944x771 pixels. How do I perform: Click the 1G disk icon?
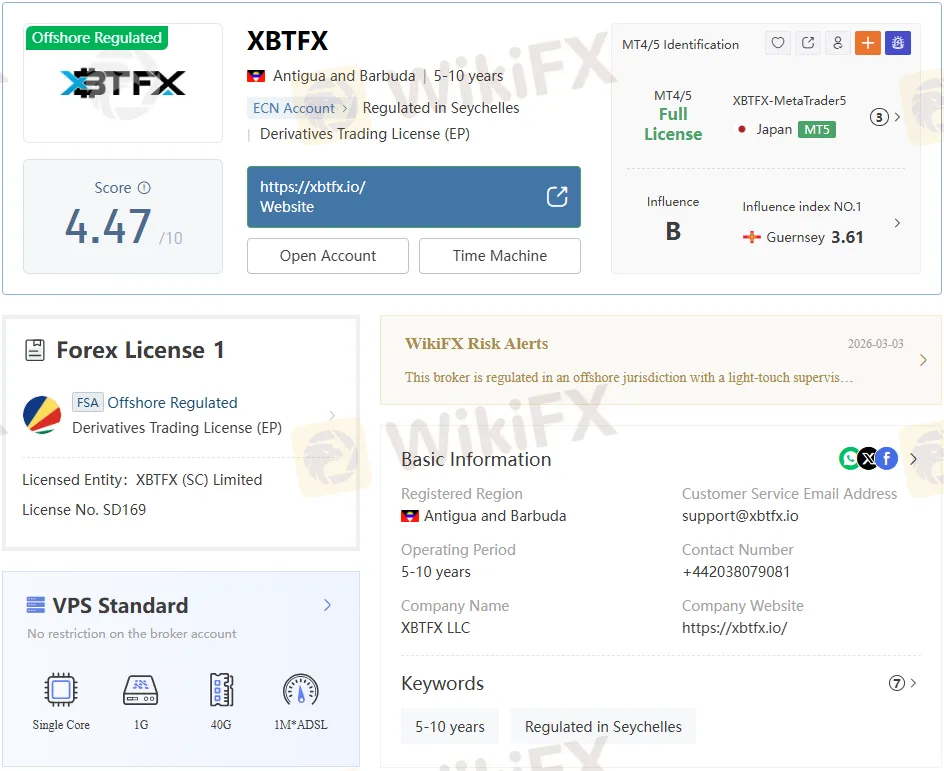[x=140, y=690]
